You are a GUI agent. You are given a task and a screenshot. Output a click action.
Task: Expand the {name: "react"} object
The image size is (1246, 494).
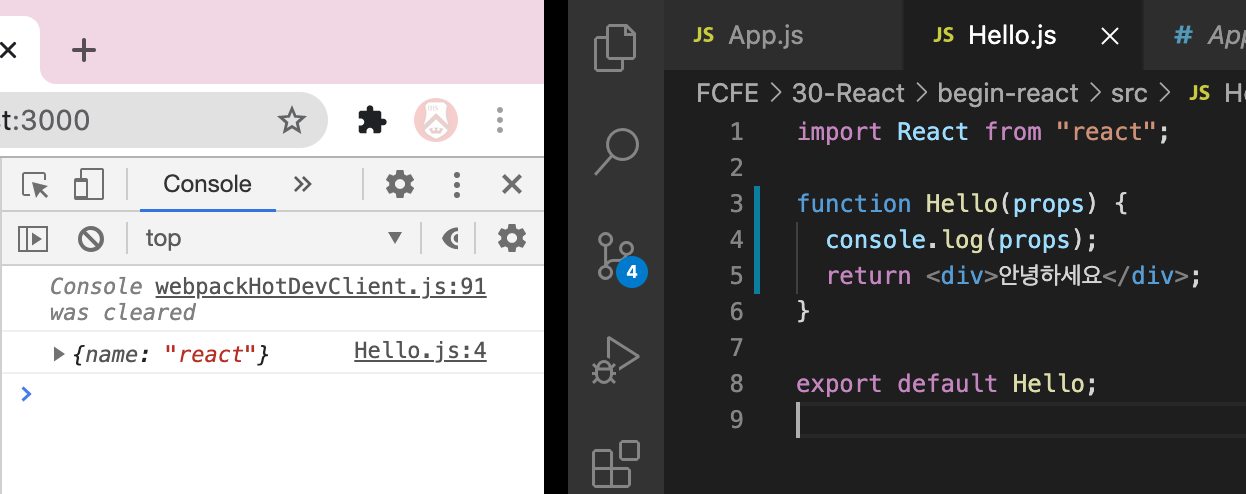(59, 353)
